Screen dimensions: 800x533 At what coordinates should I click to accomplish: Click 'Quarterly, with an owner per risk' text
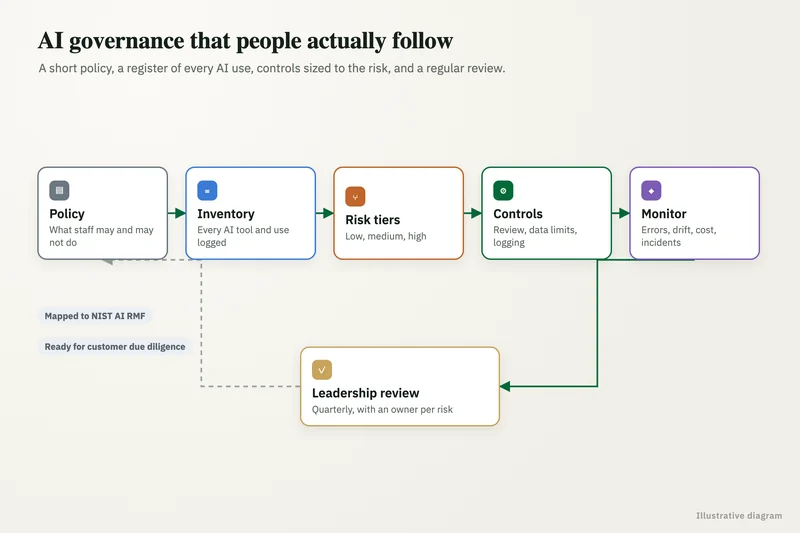pos(382,410)
